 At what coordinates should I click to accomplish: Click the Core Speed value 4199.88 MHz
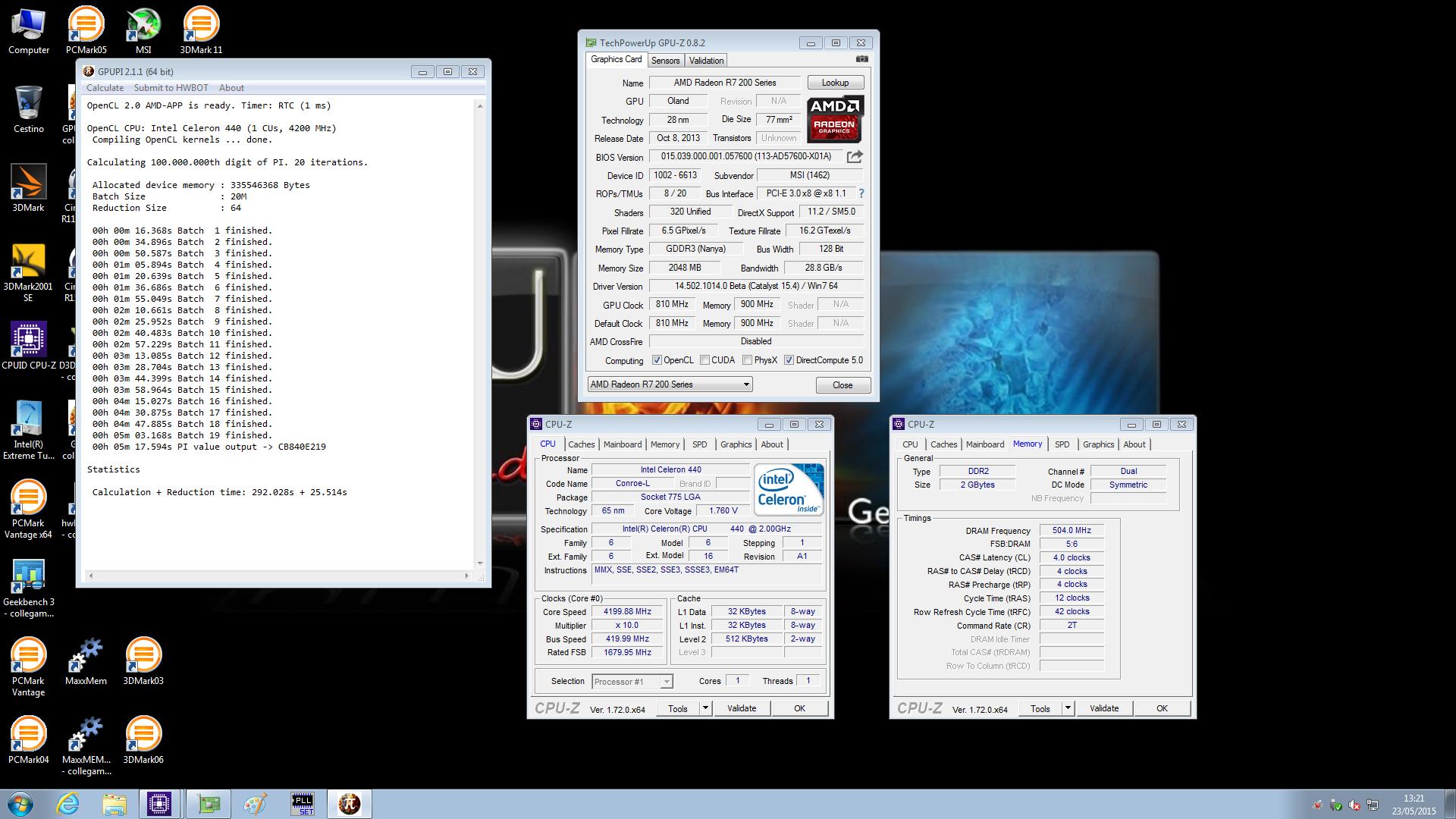click(627, 612)
